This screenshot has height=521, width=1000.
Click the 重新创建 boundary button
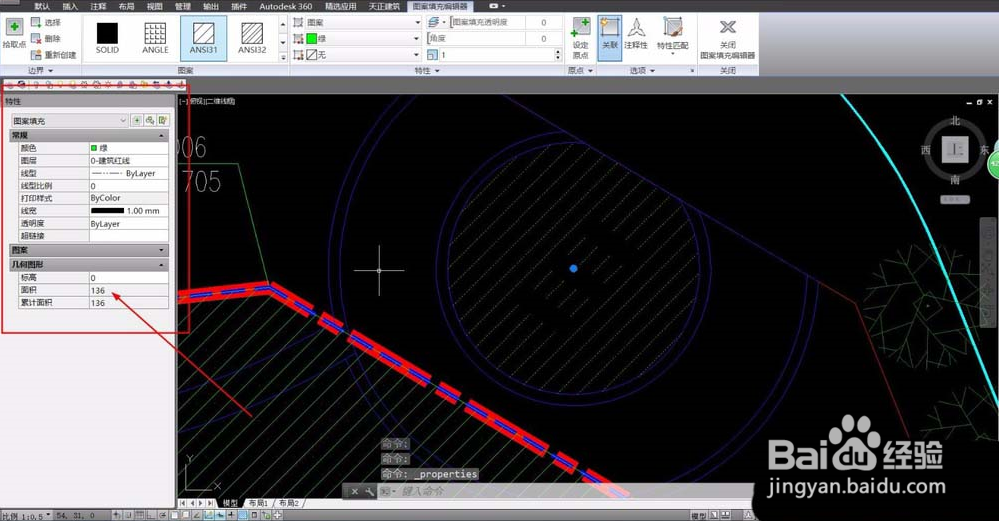point(54,55)
